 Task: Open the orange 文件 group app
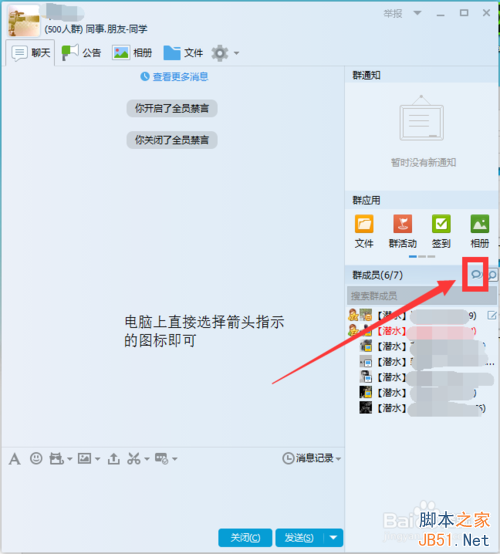(x=364, y=231)
